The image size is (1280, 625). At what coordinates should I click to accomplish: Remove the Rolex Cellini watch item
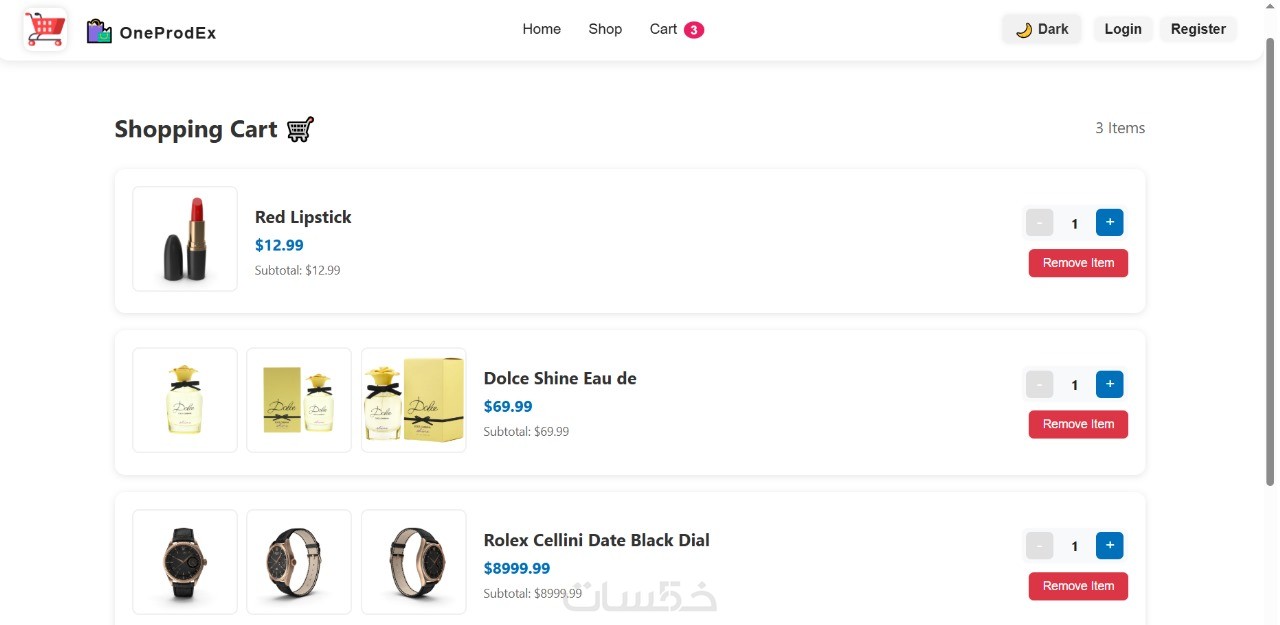[1078, 586]
